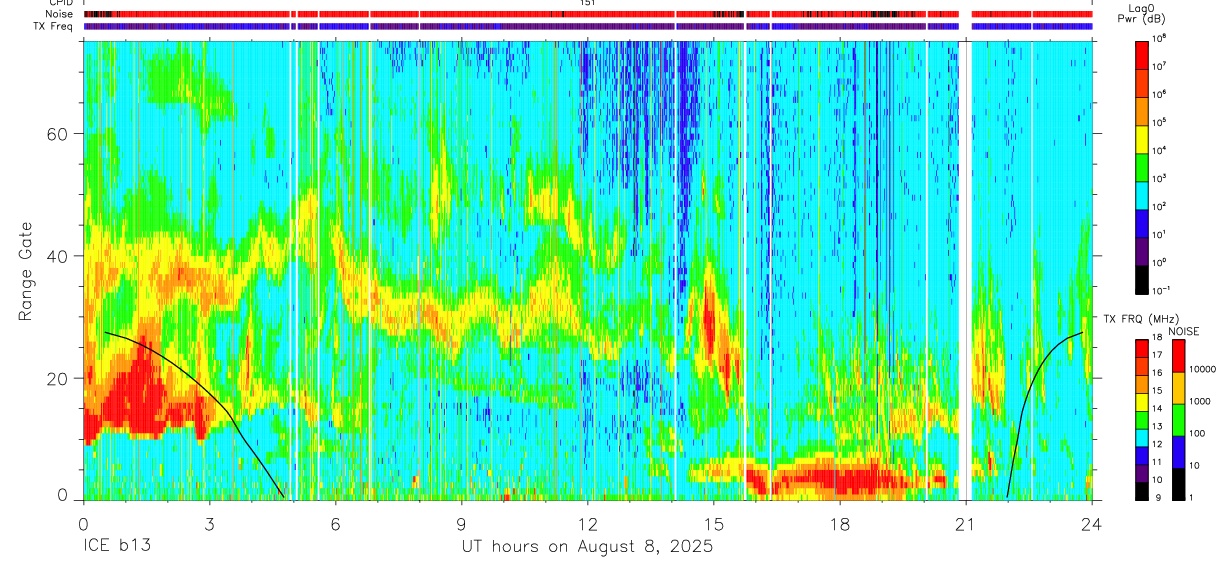Screen dimensions: 1228x567
Task: Click the green segment of Lag0 Pwr colorbar
Action: point(1144,166)
